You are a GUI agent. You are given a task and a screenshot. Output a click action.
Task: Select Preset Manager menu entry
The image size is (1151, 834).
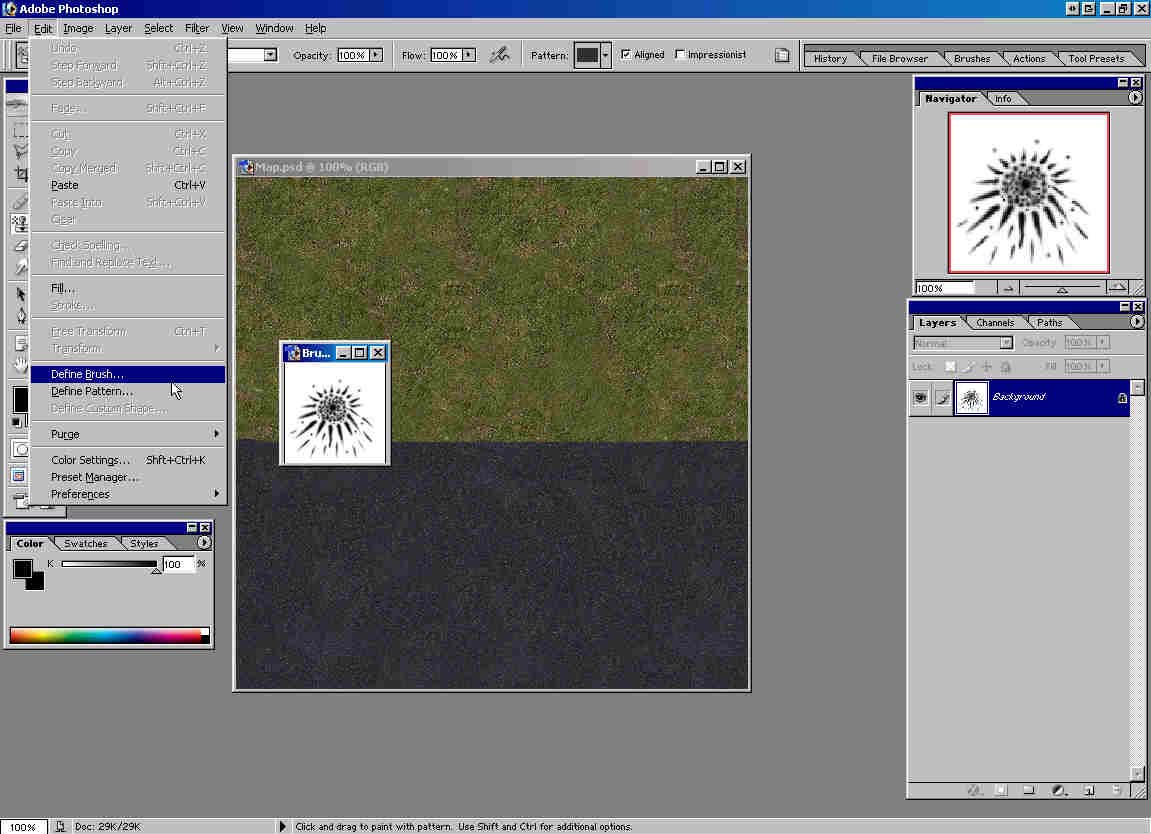(95, 477)
